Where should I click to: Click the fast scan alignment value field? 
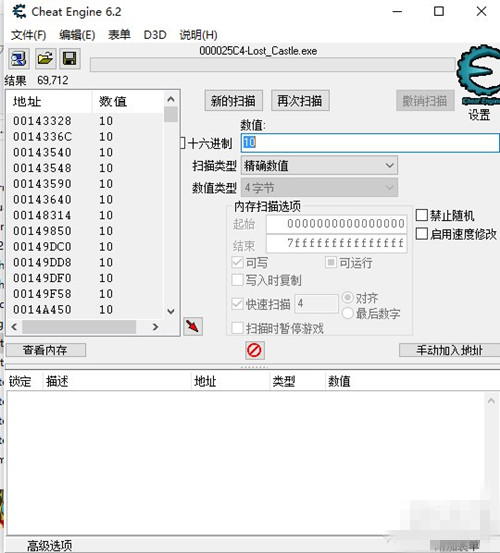[316, 304]
